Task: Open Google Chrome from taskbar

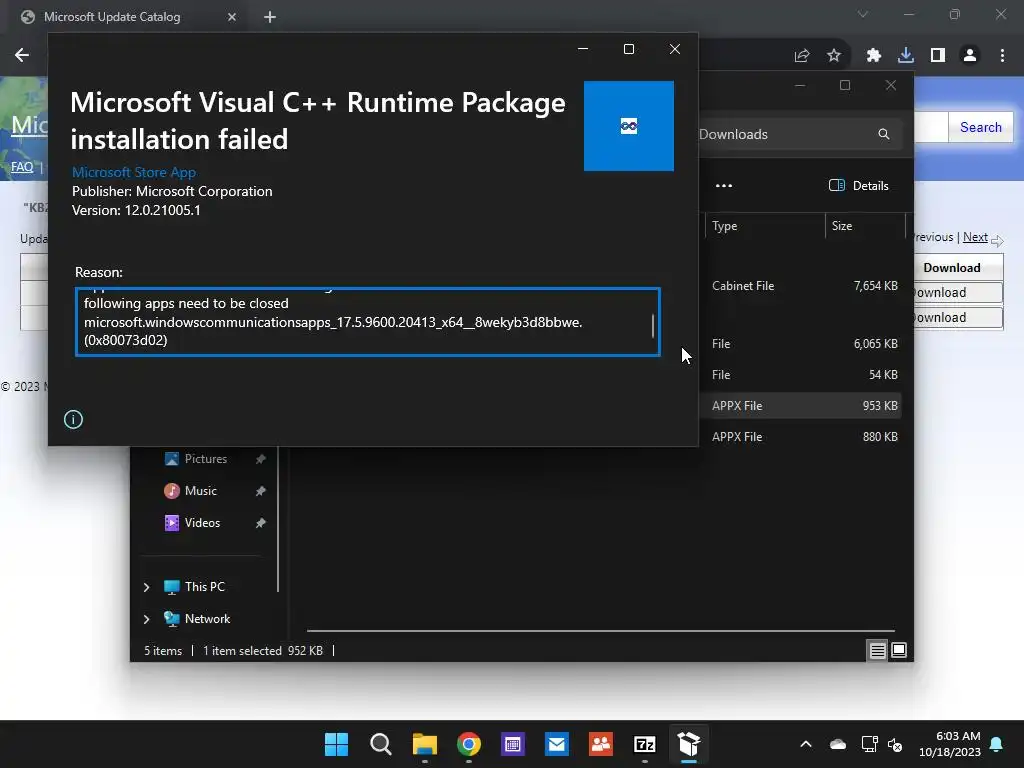Action: [x=468, y=744]
